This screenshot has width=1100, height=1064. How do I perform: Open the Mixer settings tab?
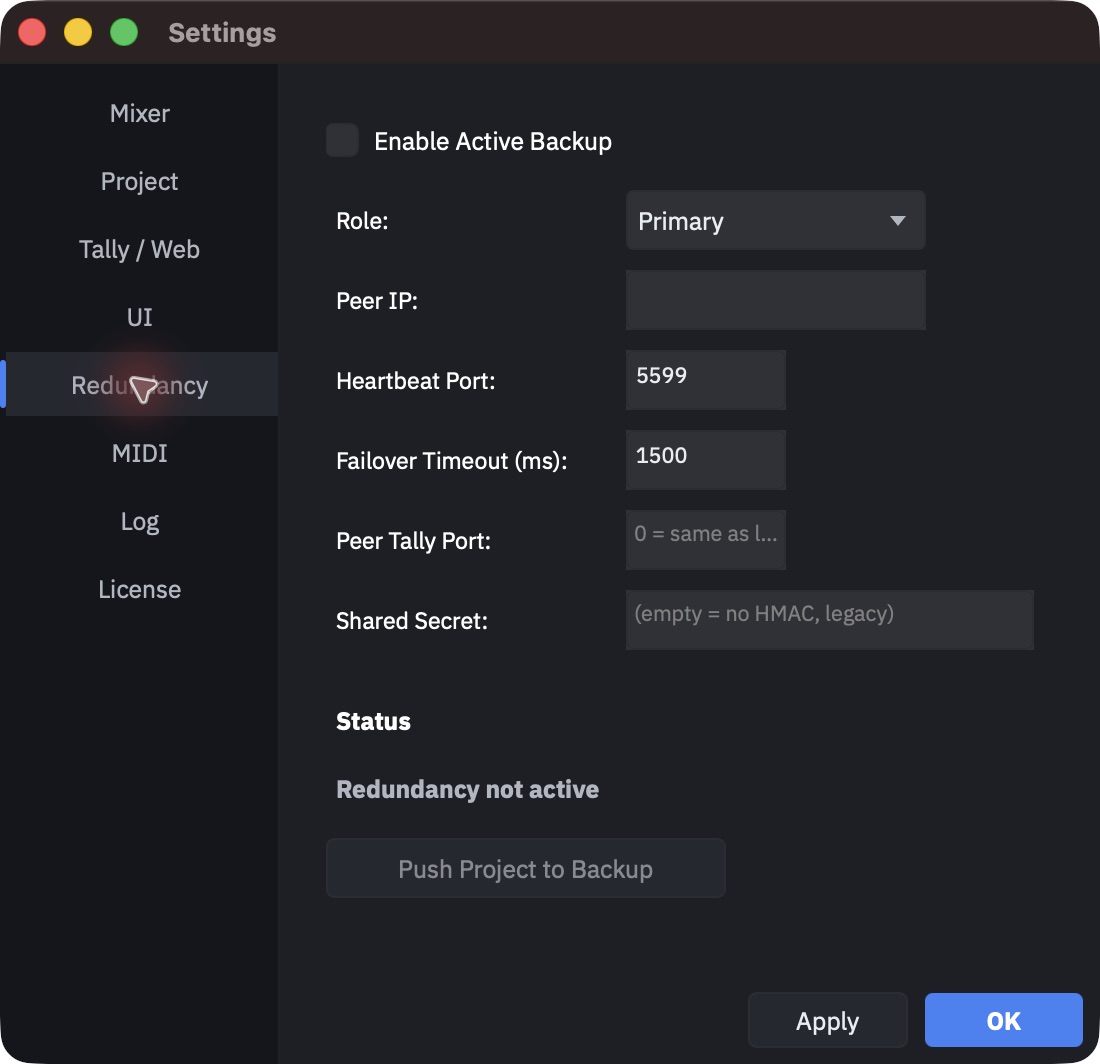click(140, 114)
